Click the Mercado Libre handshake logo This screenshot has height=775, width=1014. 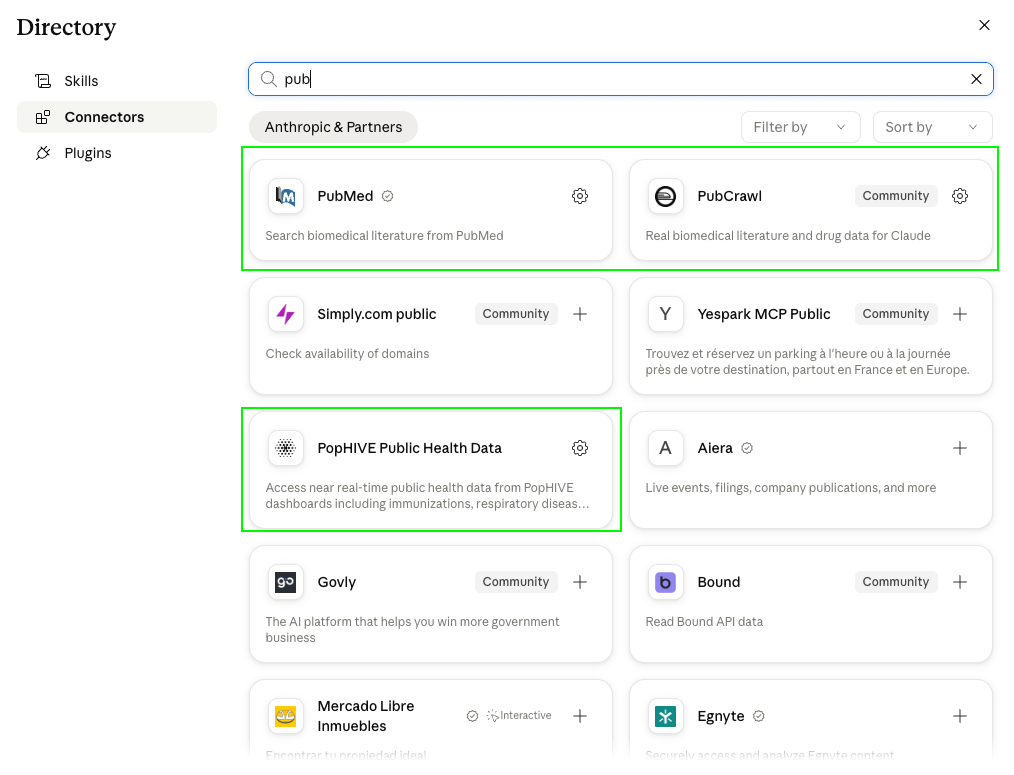[x=286, y=715]
